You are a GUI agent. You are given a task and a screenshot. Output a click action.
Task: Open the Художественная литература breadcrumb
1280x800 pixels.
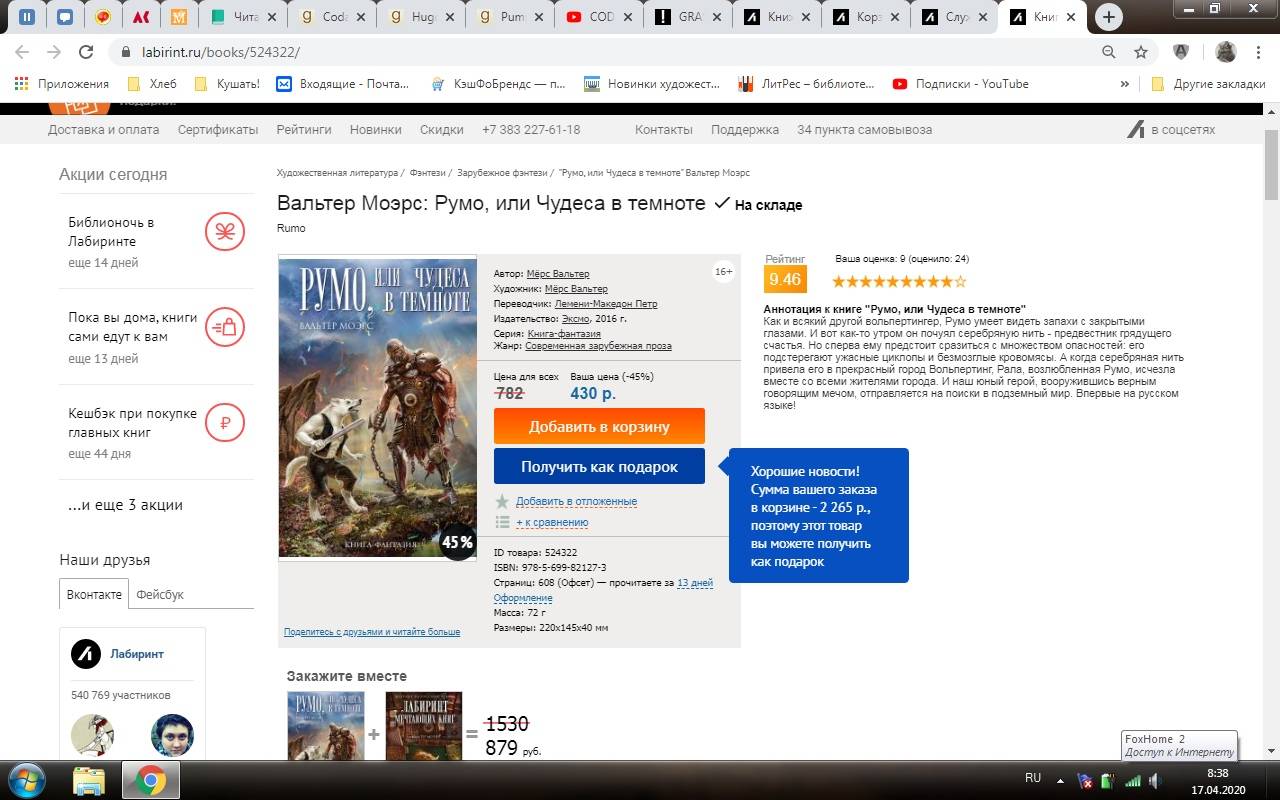336,173
